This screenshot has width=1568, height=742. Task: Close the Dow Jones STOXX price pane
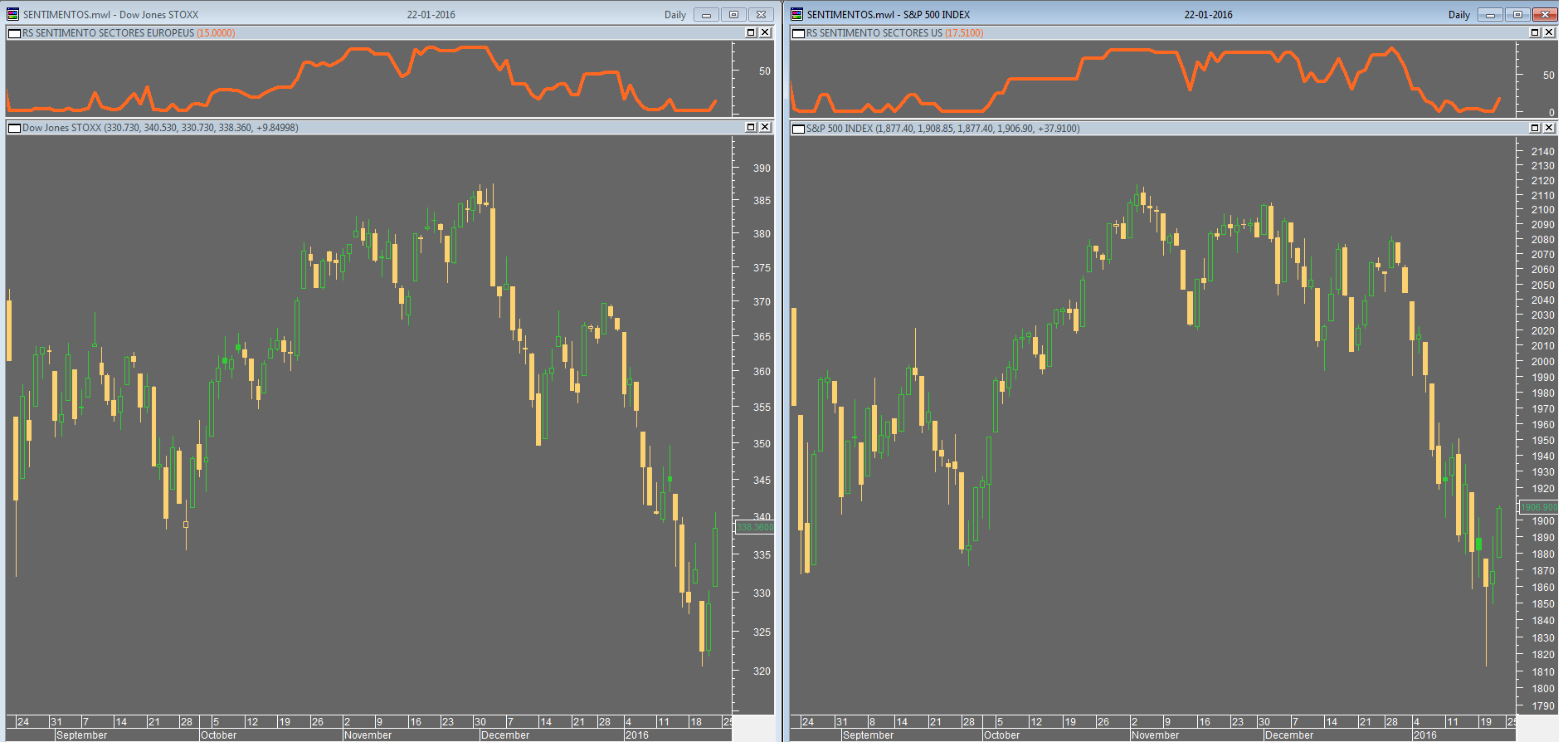pyautogui.click(x=765, y=127)
